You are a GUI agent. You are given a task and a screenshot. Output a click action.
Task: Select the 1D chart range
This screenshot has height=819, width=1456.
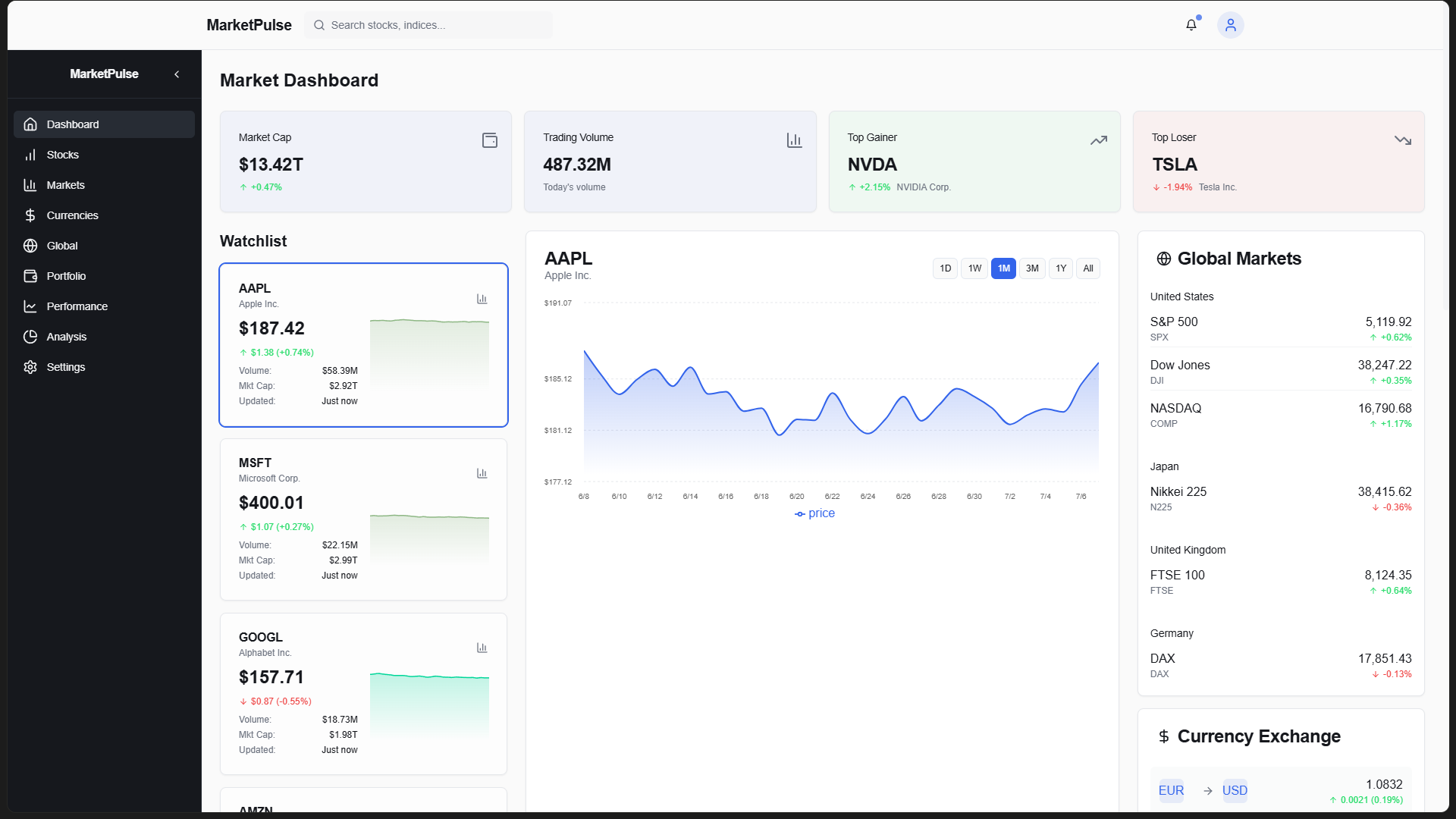pos(945,268)
